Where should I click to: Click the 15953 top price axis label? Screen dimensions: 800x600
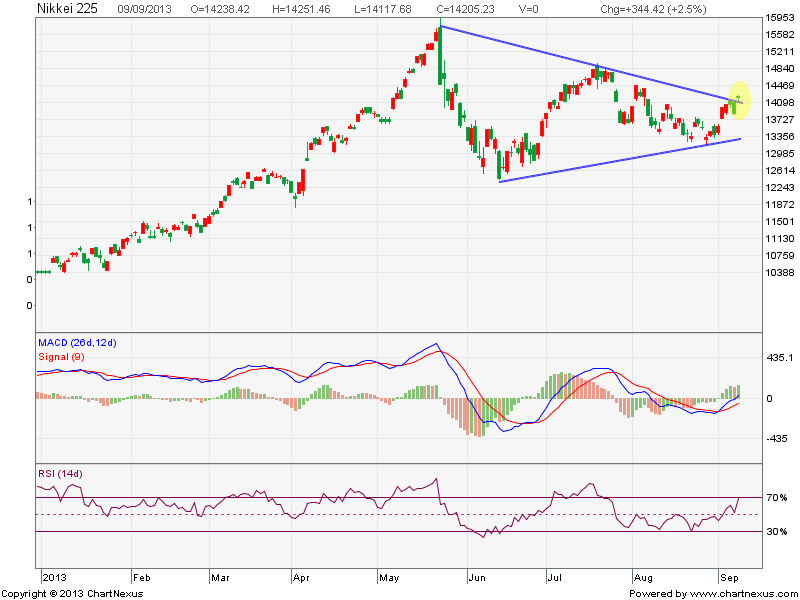tap(781, 18)
